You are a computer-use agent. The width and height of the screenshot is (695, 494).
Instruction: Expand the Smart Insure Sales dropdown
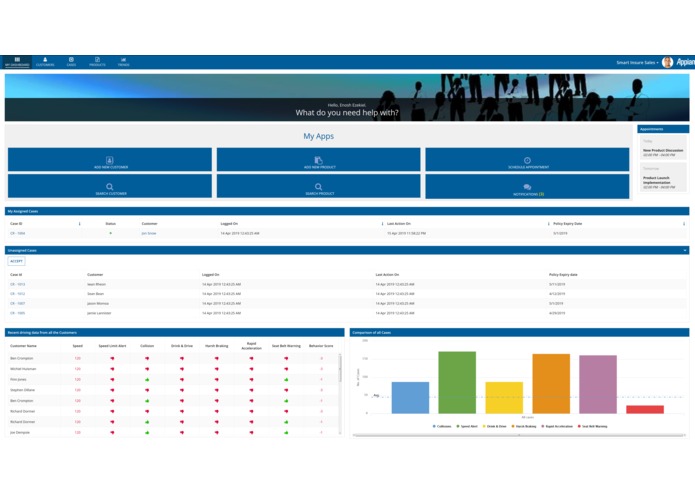point(637,62)
